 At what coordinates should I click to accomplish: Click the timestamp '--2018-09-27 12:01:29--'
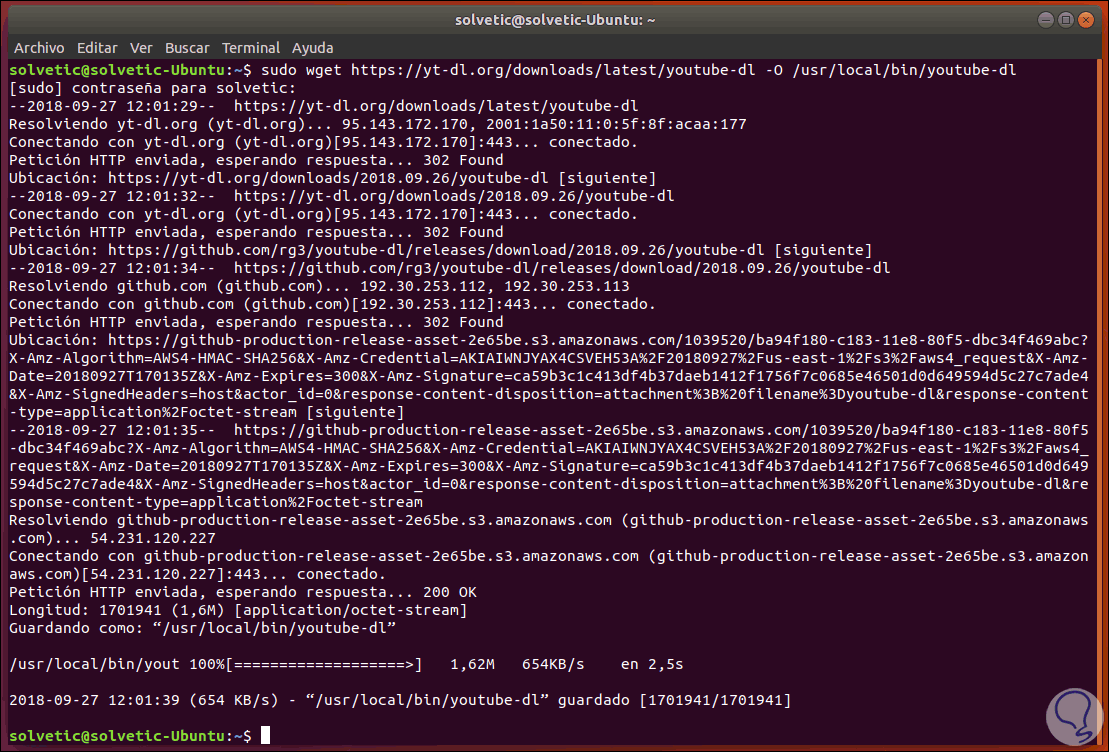coord(112,106)
